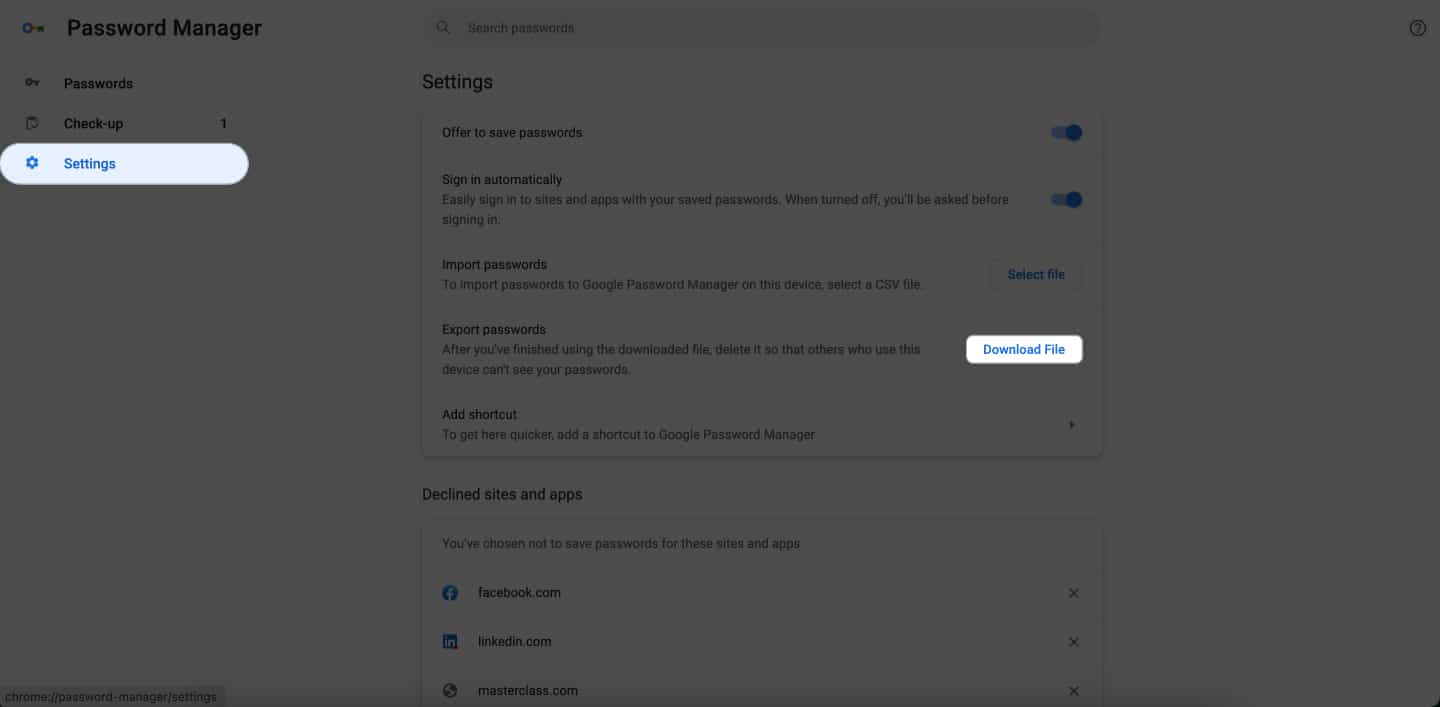Image resolution: width=1440 pixels, height=707 pixels.
Task: Open the help question mark icon
Action: (x=1417, y=28)
